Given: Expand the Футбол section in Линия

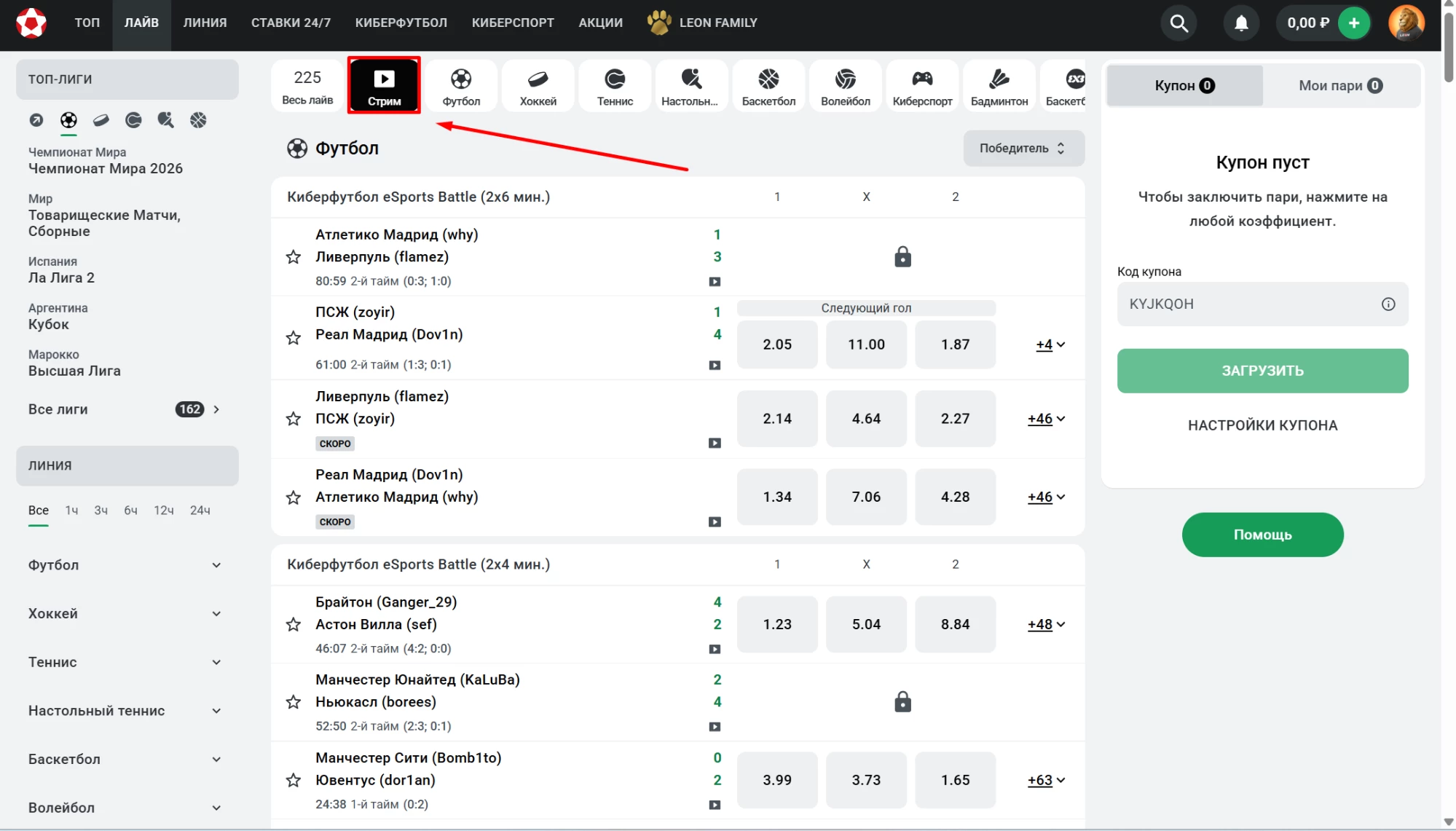Looking at the screenshot, I should (125, 565).
